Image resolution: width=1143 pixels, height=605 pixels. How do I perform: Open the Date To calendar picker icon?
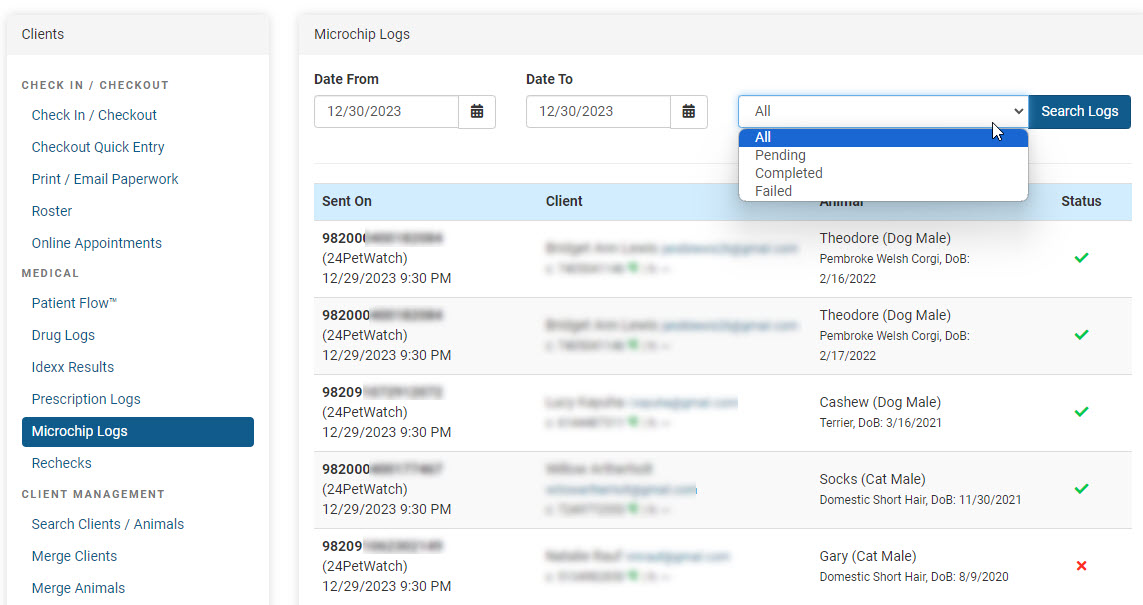pos(689,112)
